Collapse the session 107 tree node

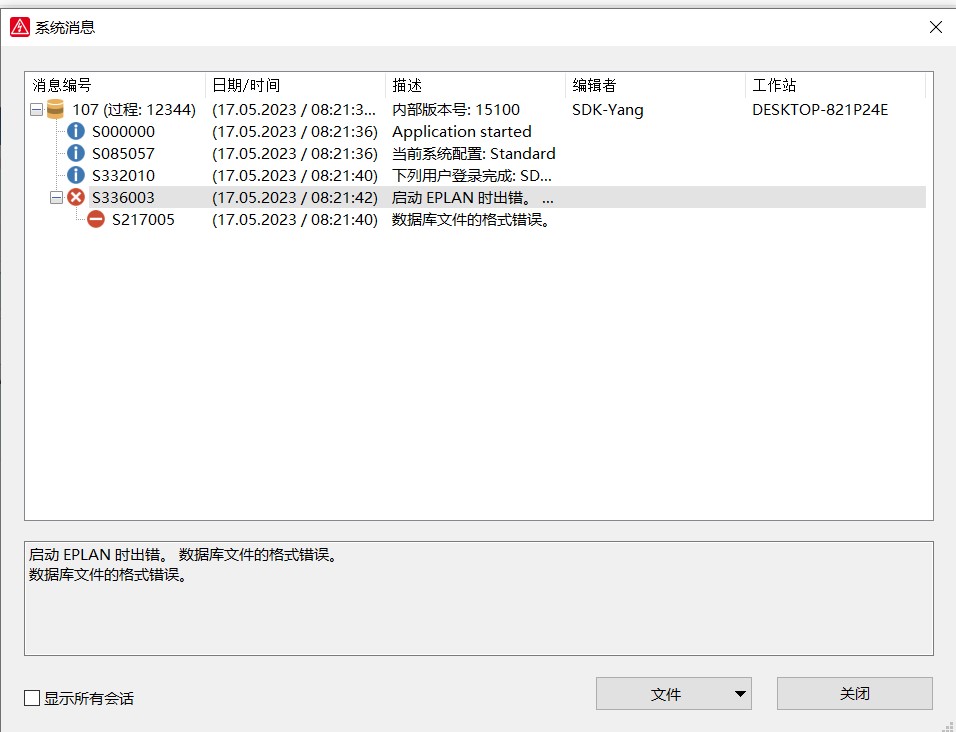point(37,110)
